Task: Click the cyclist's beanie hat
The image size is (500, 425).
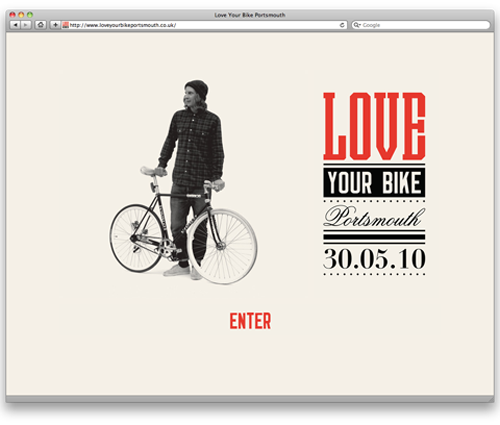Action: point(197,89)
